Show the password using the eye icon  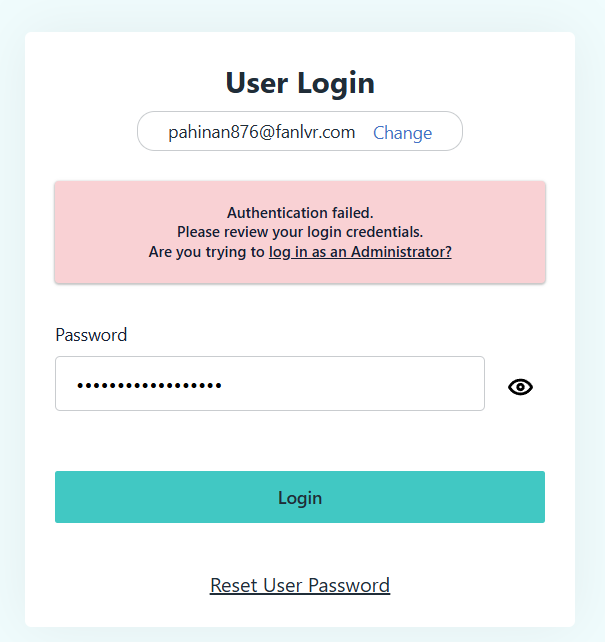tap(520, 387)
